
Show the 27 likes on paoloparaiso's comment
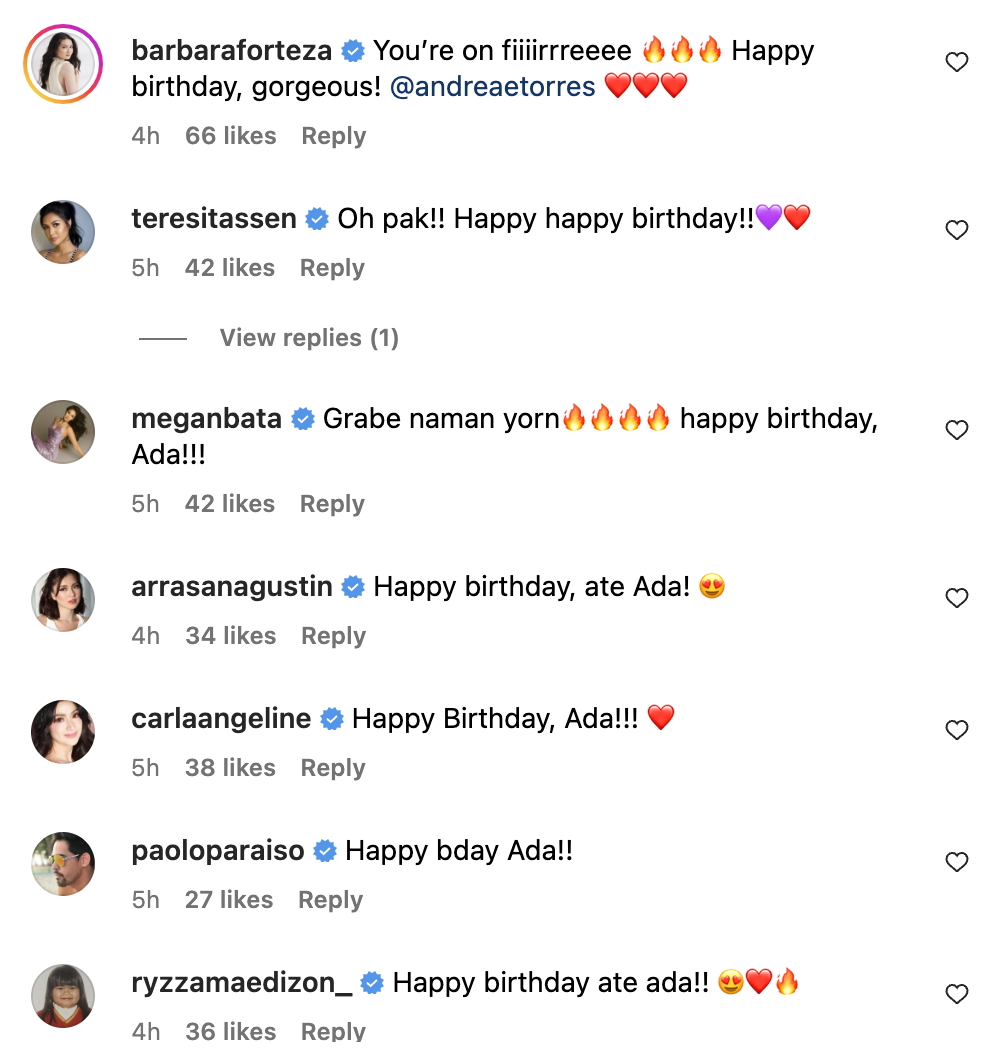[x=229, y=900]
